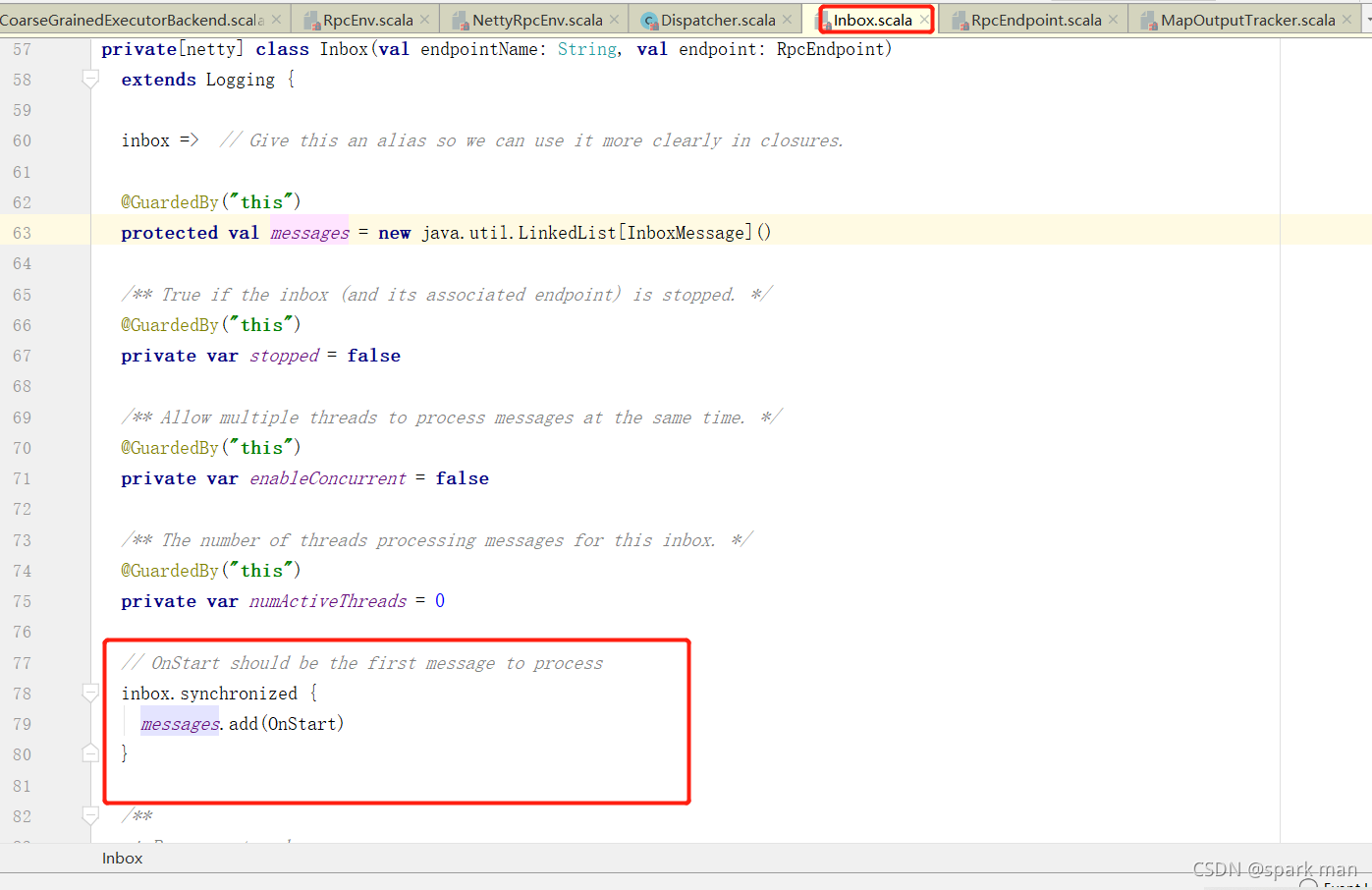Viewport: 1372px width, 890px height.
Task: Toggle the fold end marker at line 80
Action: point(90,753)
